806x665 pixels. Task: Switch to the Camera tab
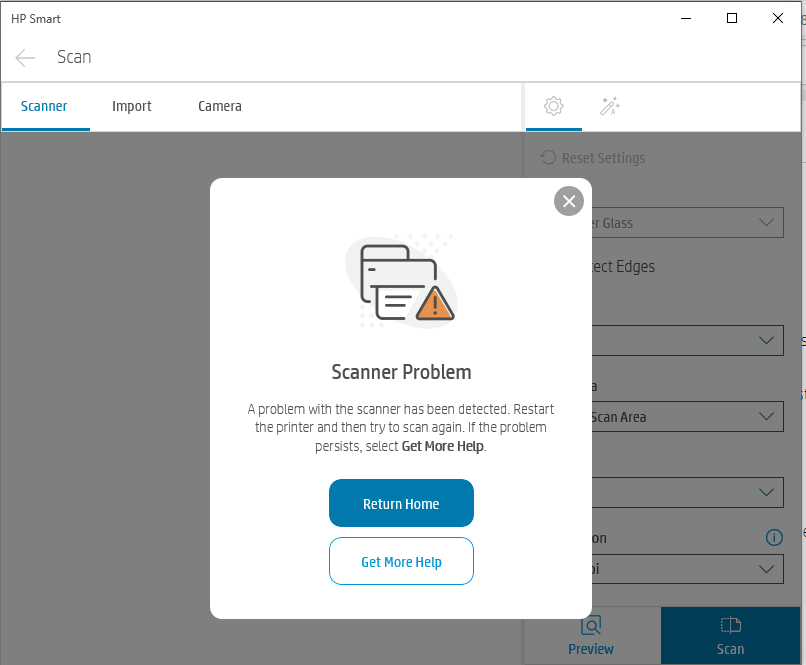(x=219, y=106)
